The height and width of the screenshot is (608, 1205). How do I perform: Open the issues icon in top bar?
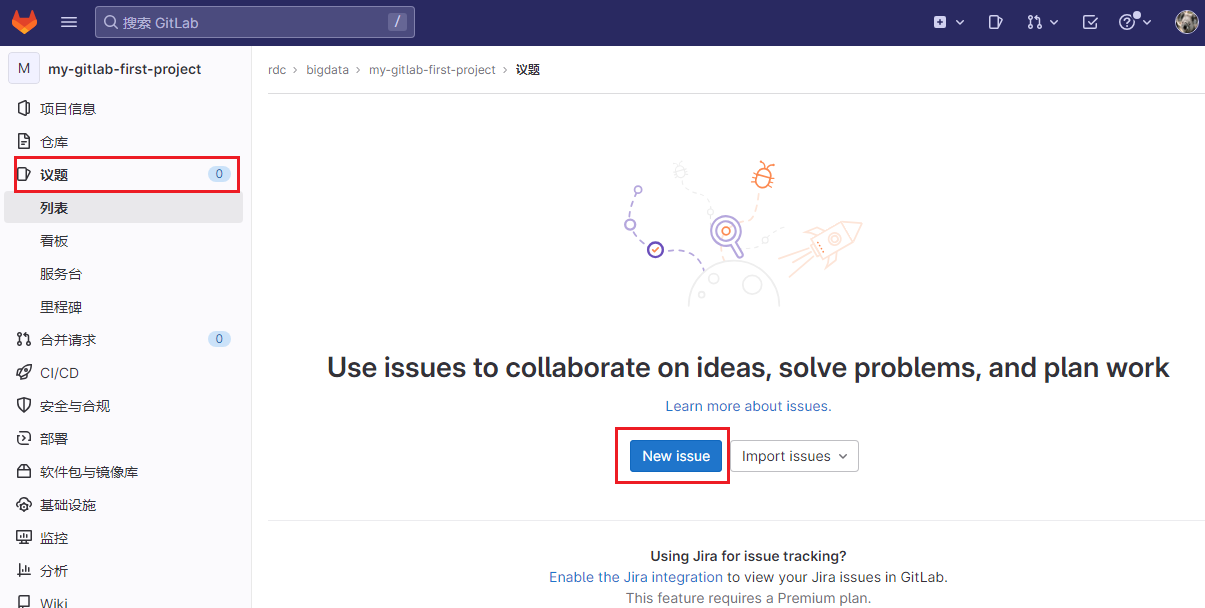(995, 22)
